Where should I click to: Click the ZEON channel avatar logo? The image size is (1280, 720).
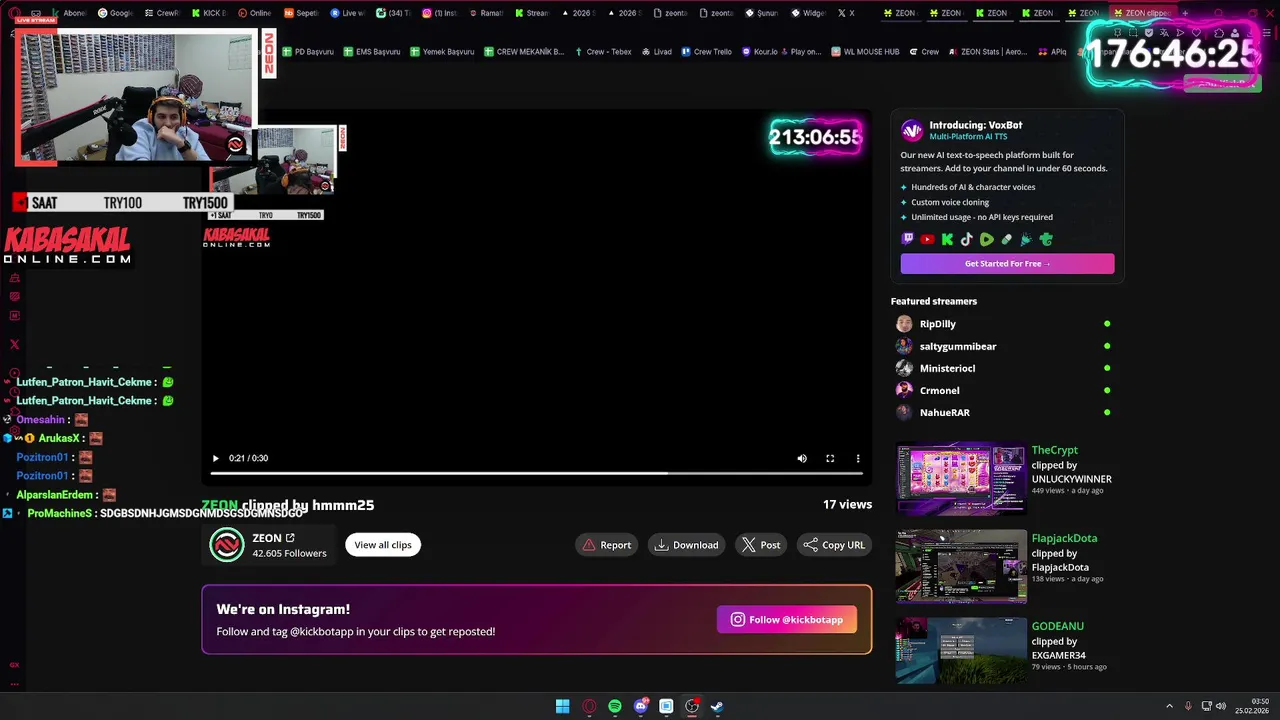(227, 545)
